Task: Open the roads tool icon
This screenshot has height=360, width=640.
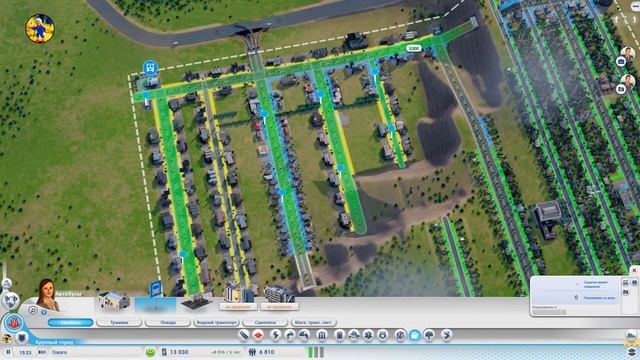Action: pos(244,335)
